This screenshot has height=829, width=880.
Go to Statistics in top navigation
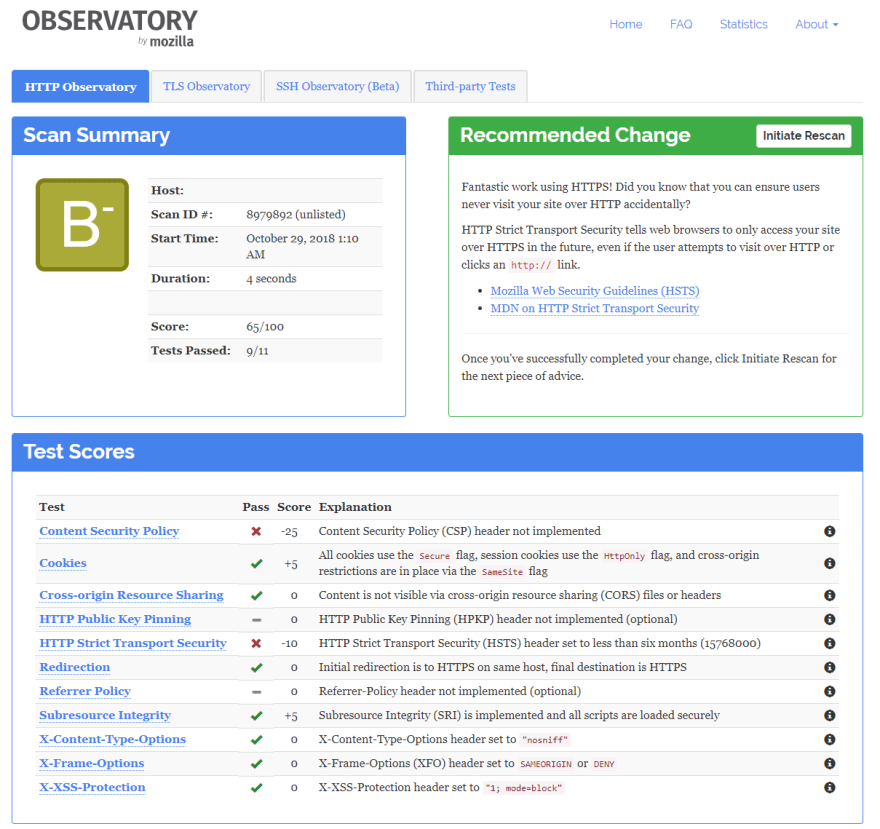click(x=743, y=24)
